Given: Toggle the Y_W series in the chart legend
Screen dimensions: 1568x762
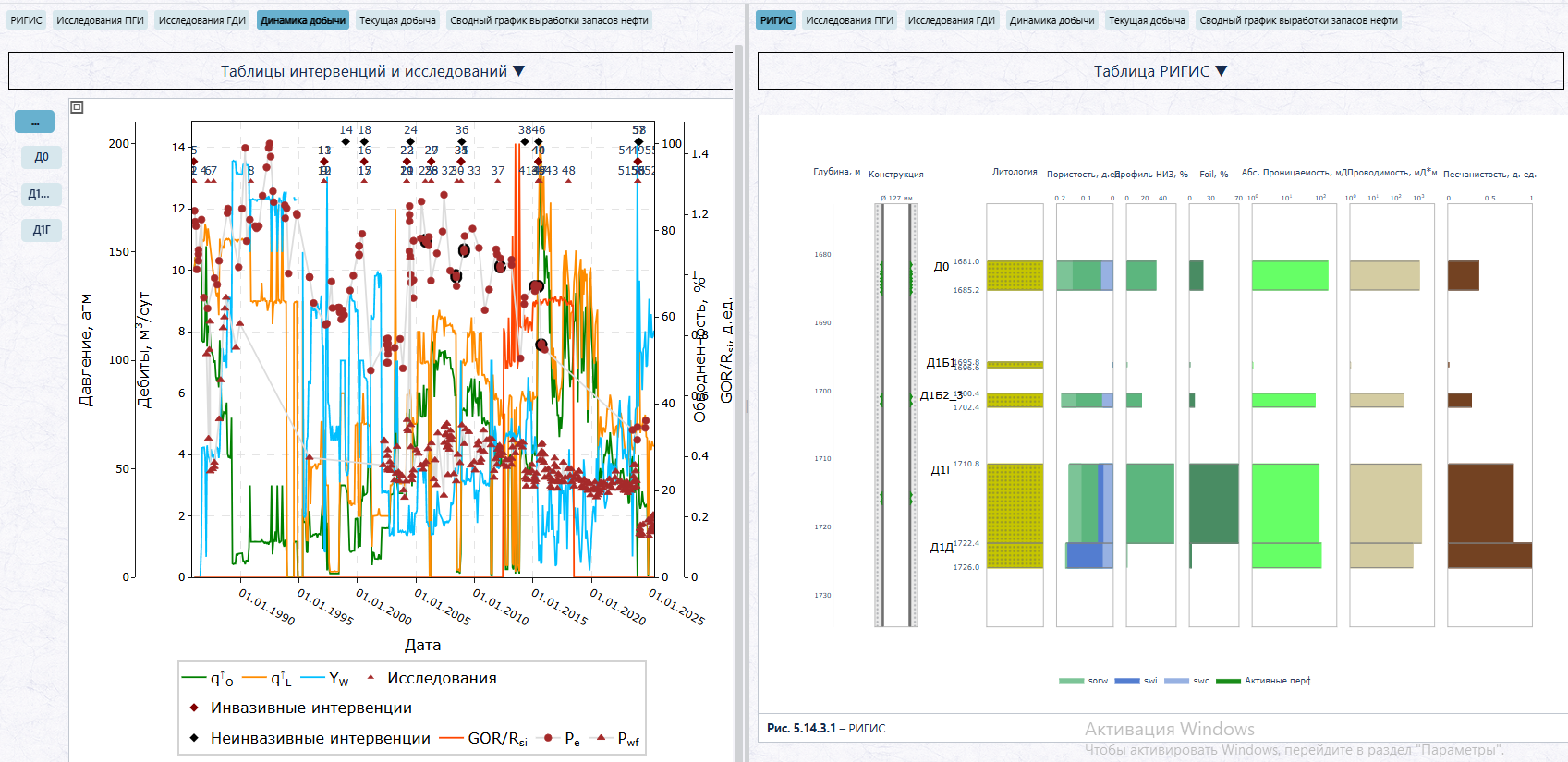Looking at the screenshot, I should coord(324,679).
